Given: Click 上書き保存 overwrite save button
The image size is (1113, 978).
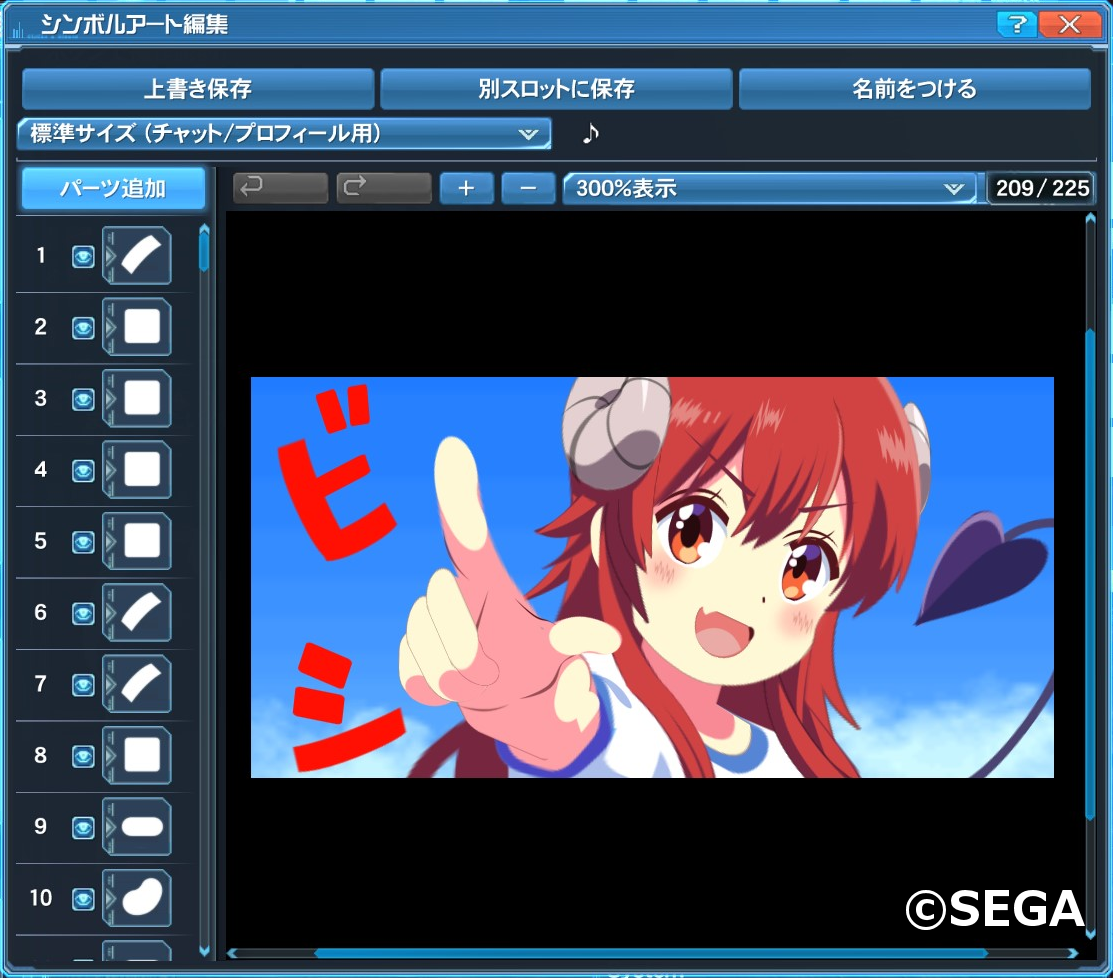Looking at the screenshot, I should pyautogui.click(x=198, y=89).
